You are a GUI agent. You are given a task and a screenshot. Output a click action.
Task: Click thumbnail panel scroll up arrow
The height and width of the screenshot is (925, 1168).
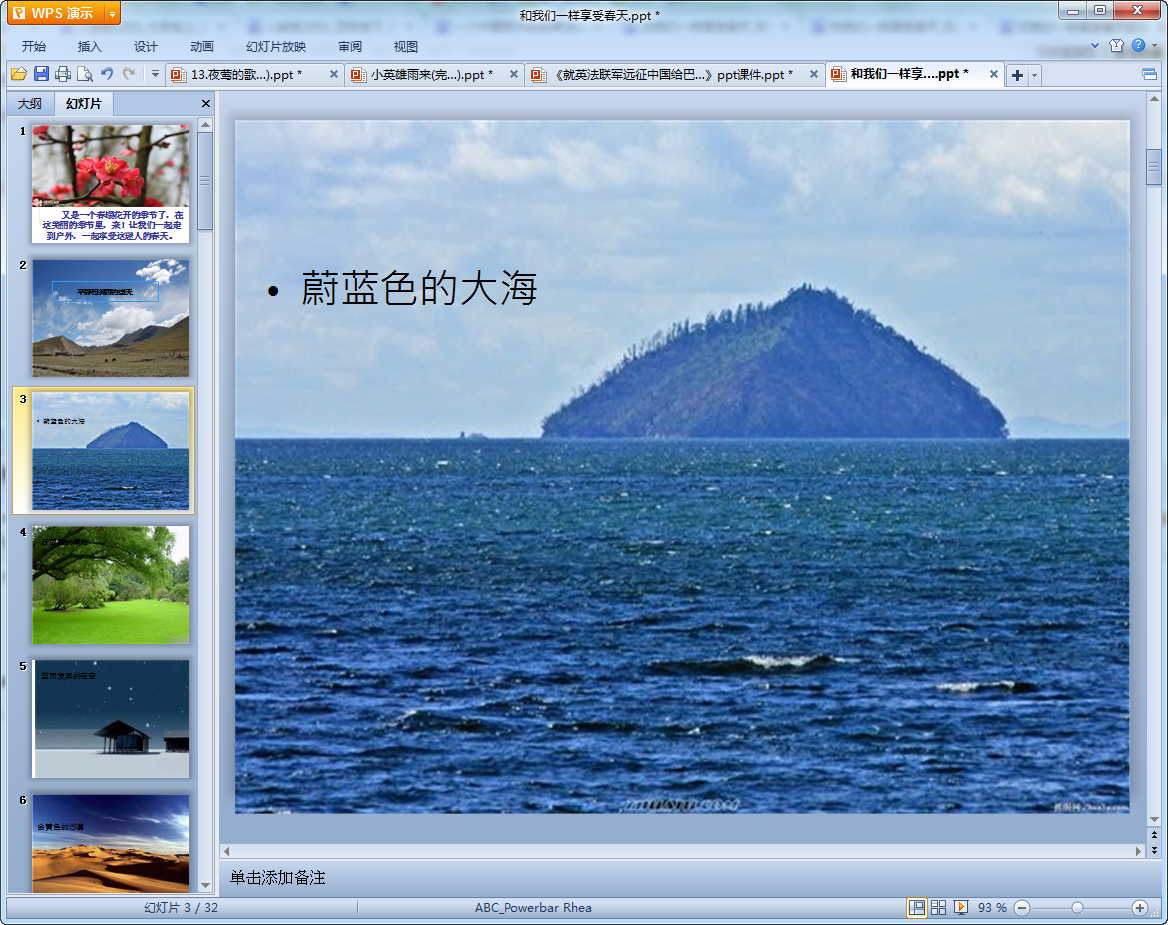click(206, 124)
